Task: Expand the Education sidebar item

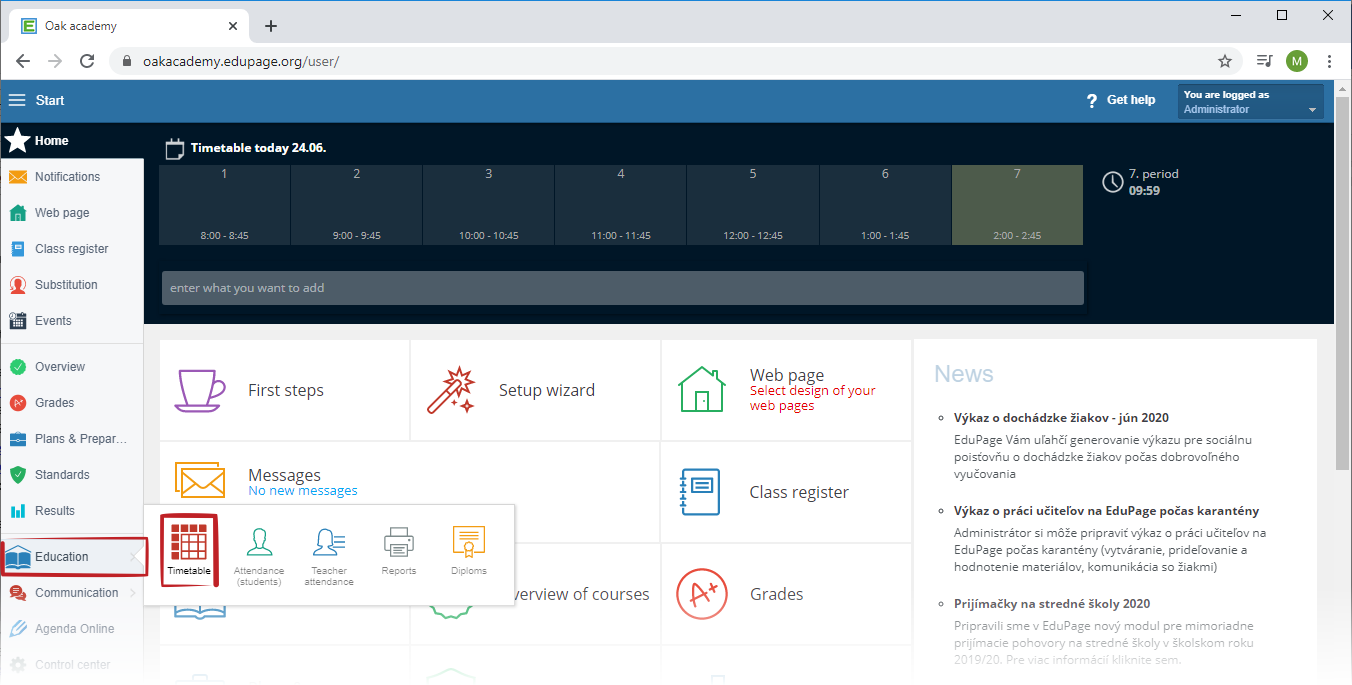Action: pos(74,557)
